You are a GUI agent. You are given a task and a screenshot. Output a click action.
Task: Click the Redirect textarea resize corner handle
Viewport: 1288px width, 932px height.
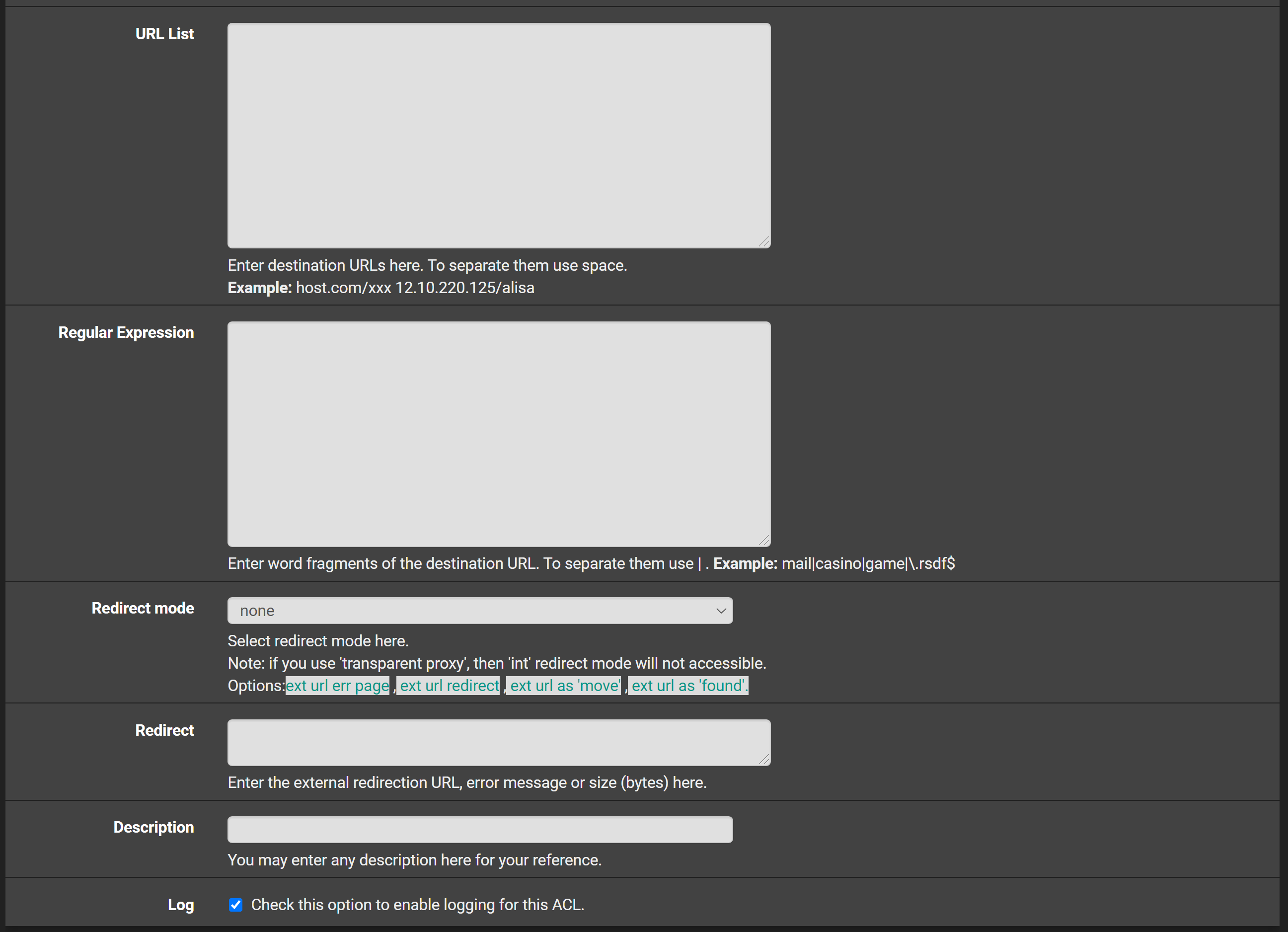pos(764,759)
